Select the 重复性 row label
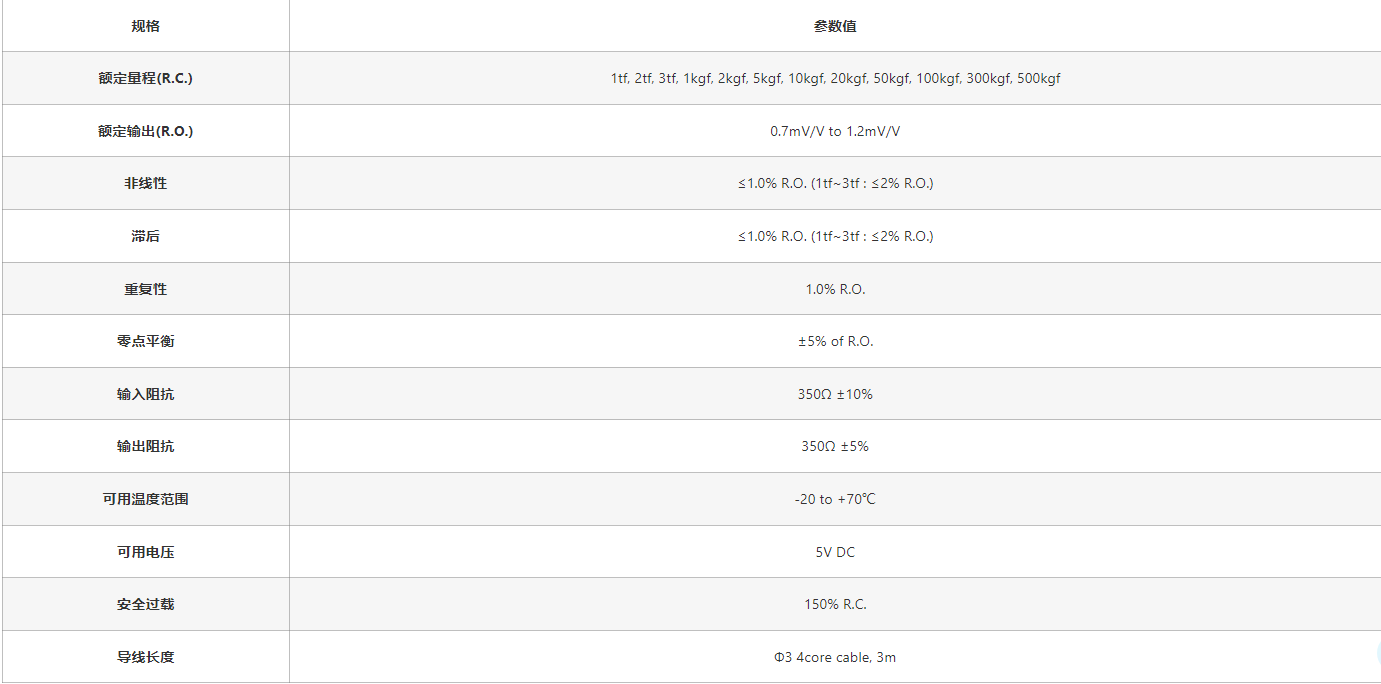Screen dimensions: 1381x684 (145, 289)
